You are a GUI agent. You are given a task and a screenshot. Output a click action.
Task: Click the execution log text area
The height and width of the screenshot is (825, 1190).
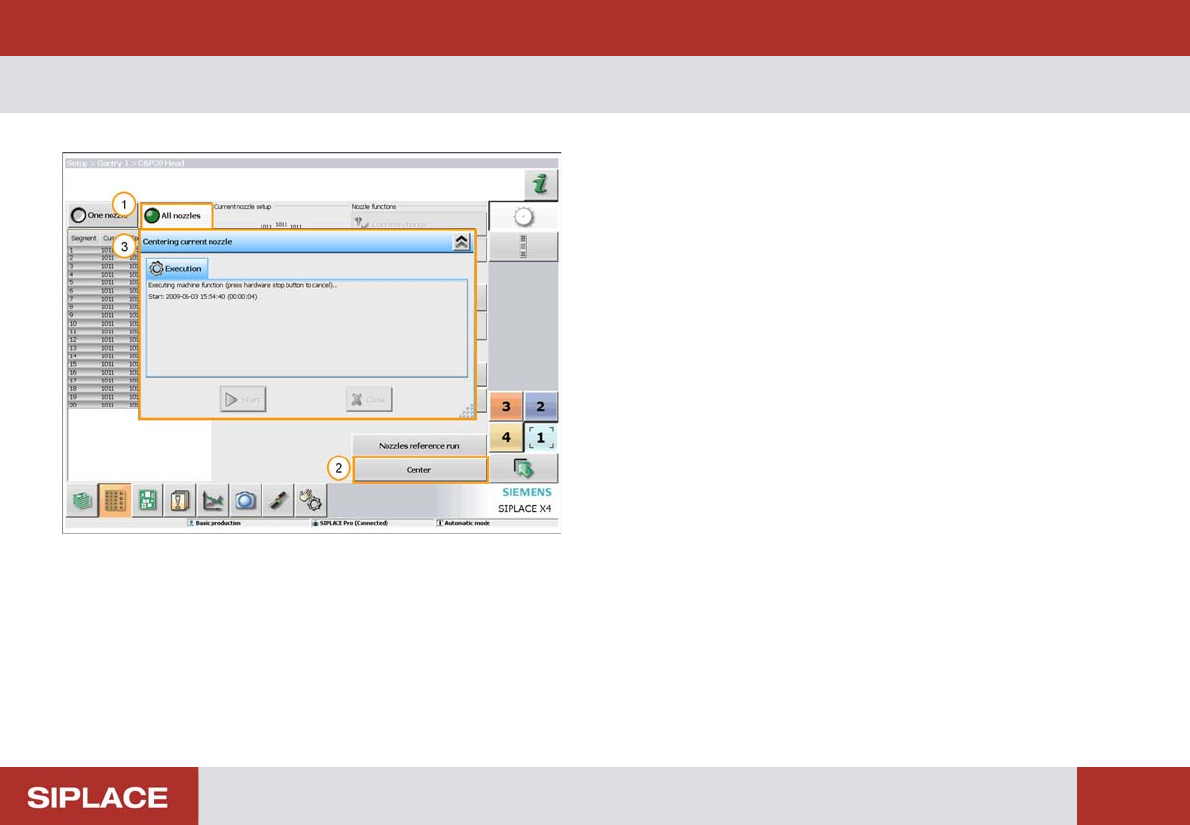(307, 328)
